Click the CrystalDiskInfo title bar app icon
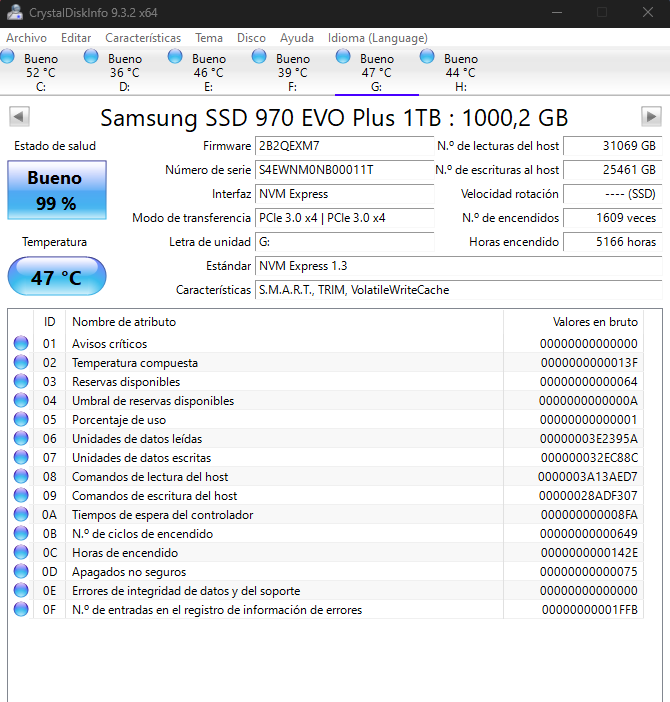This screenshot has height=702, width=670. point(15,13)
